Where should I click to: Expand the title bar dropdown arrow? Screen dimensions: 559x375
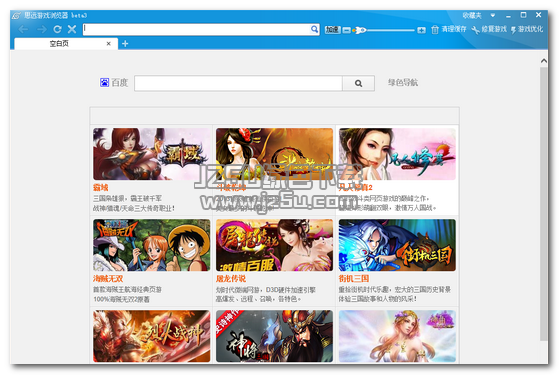click(x=493, y=15)
